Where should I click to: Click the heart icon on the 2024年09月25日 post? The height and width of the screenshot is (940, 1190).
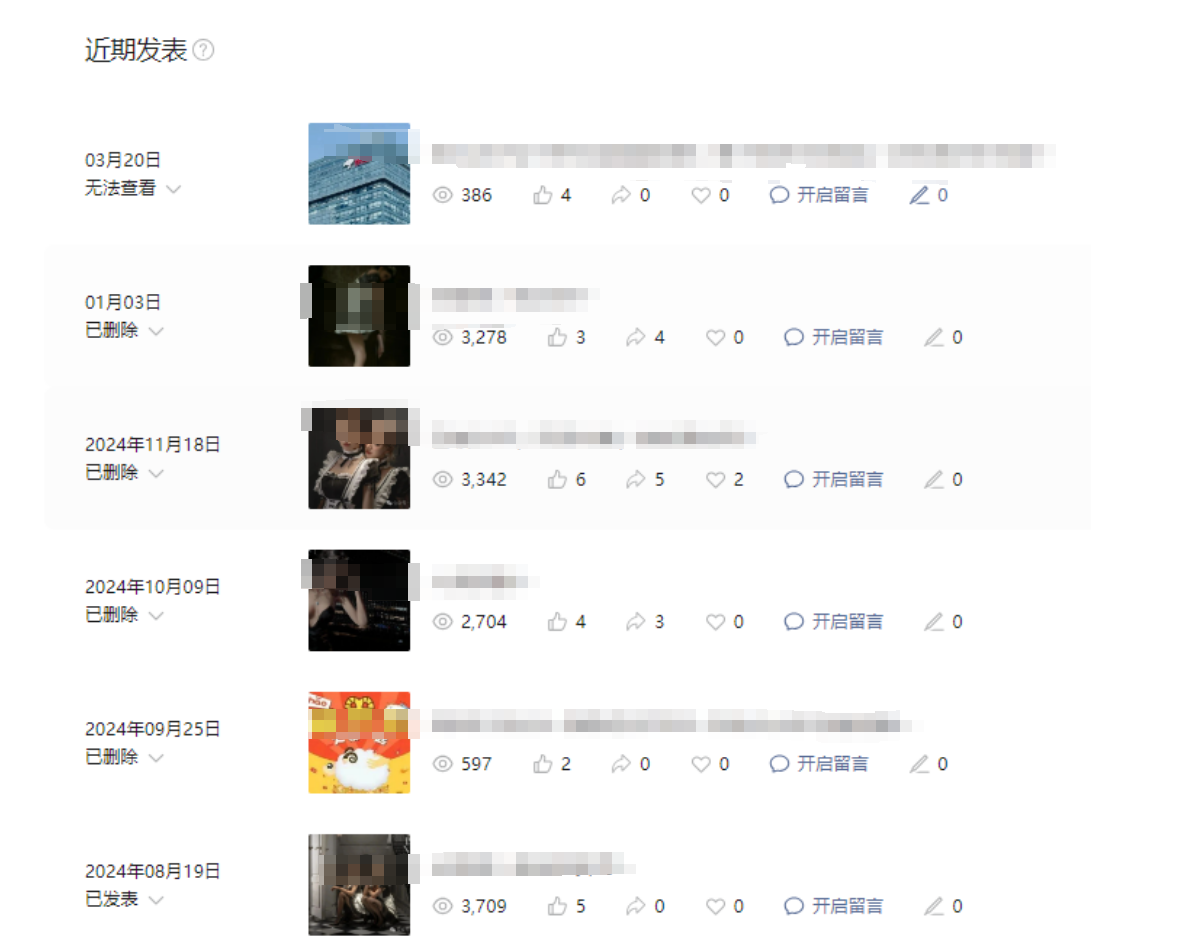[x=700, y=764]
